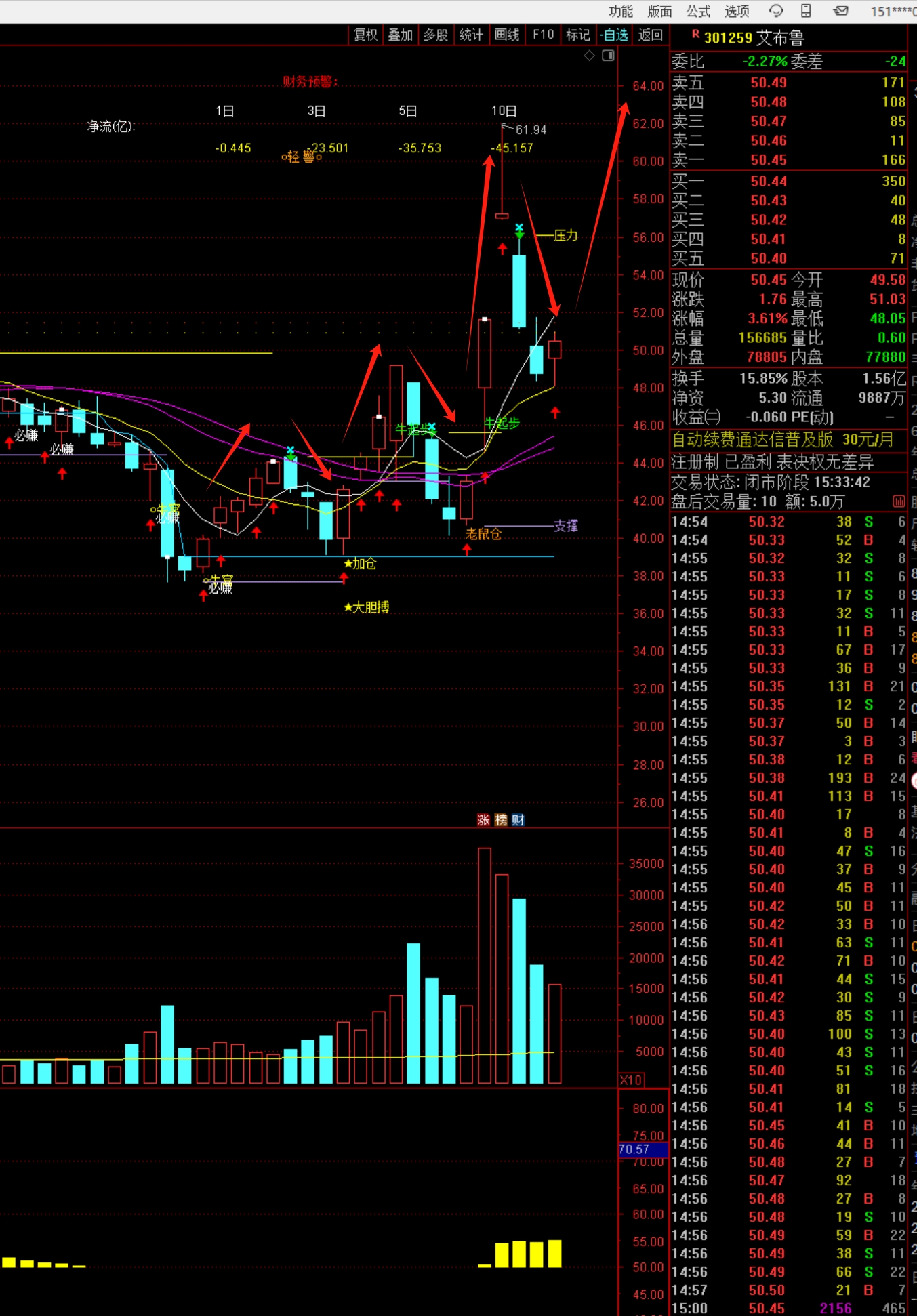The height and width of the screenshot is (1316, 917).
Task: Click the 买五 price 50.40
Action: click(x=769, y=258)
